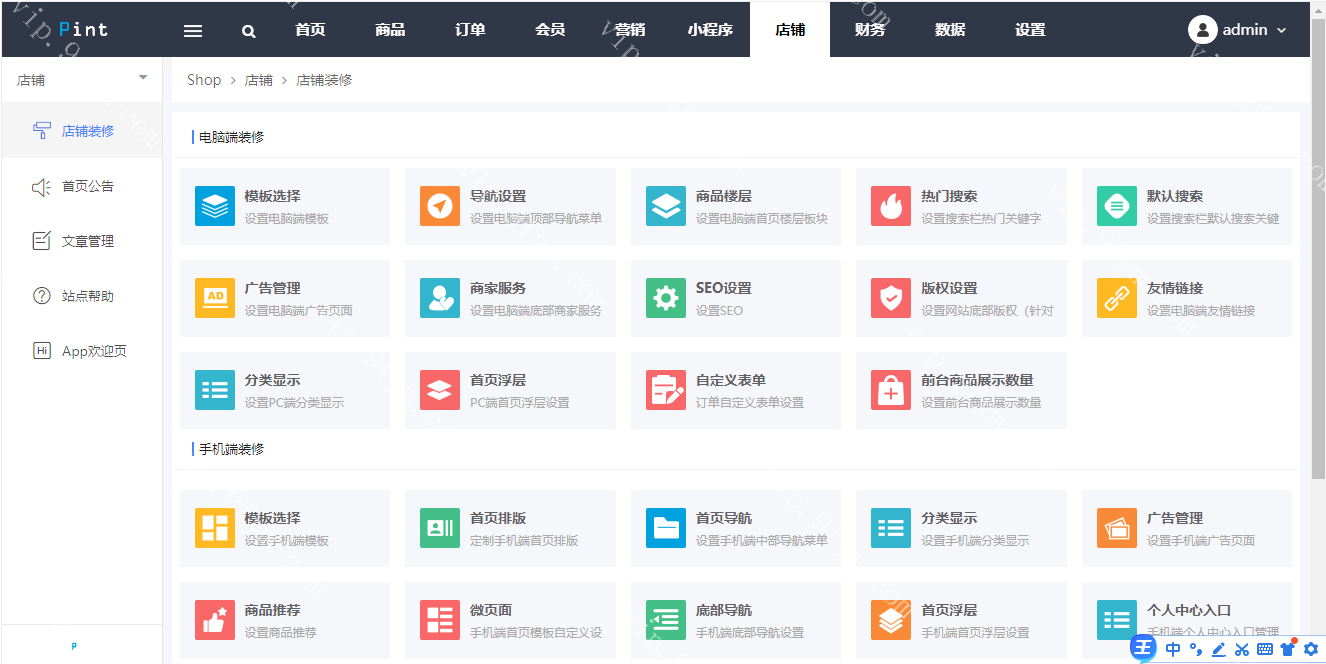Click the 商家服务 person icon
Screen dimensions: 1326x664
[x=440, y=298]
